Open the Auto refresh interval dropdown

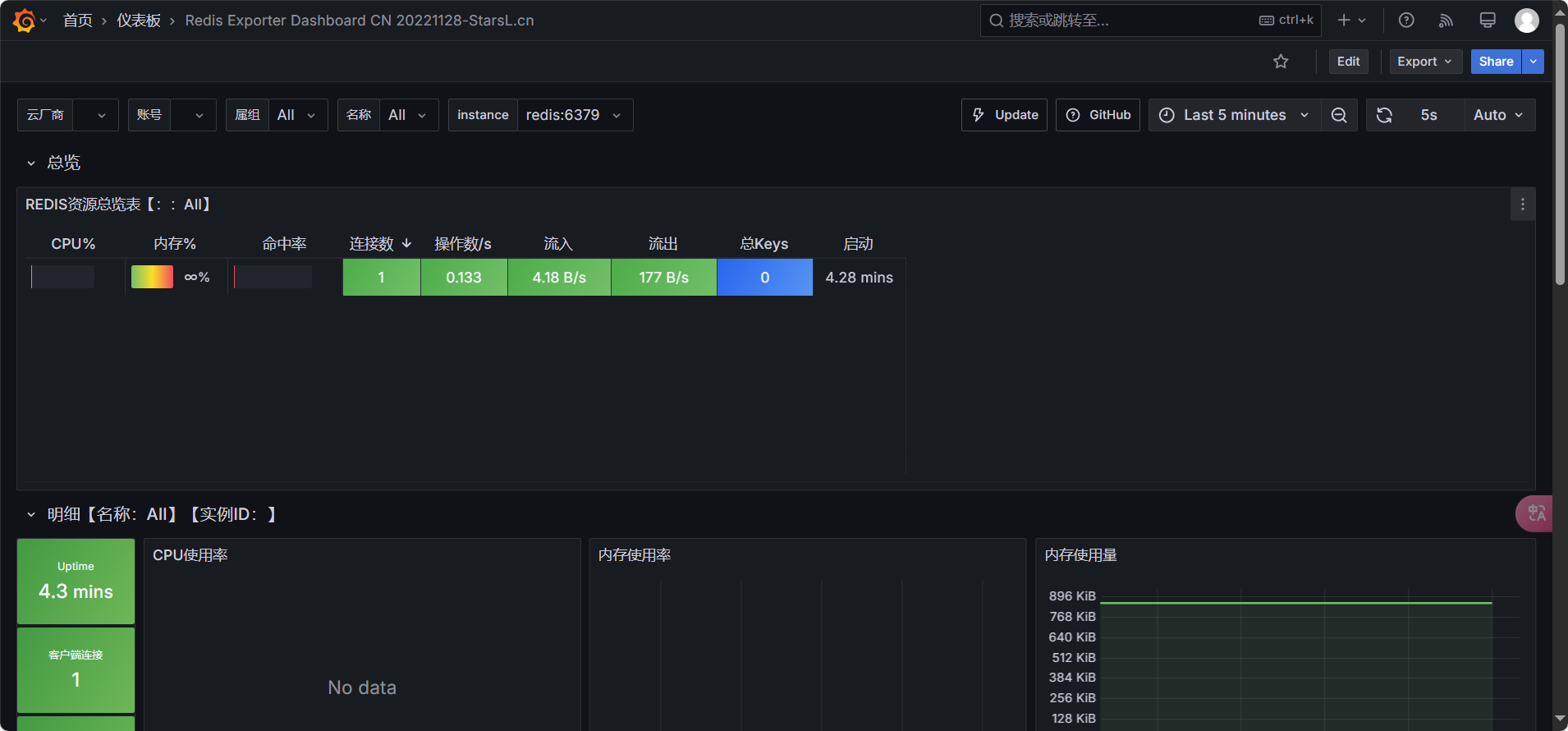click(1499, 115)
